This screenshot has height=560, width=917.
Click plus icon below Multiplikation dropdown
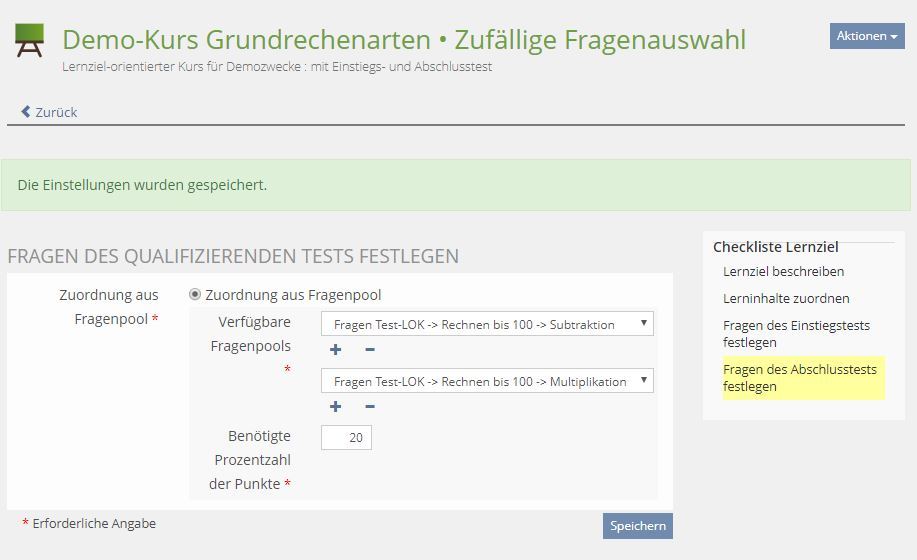click(335, 406)
